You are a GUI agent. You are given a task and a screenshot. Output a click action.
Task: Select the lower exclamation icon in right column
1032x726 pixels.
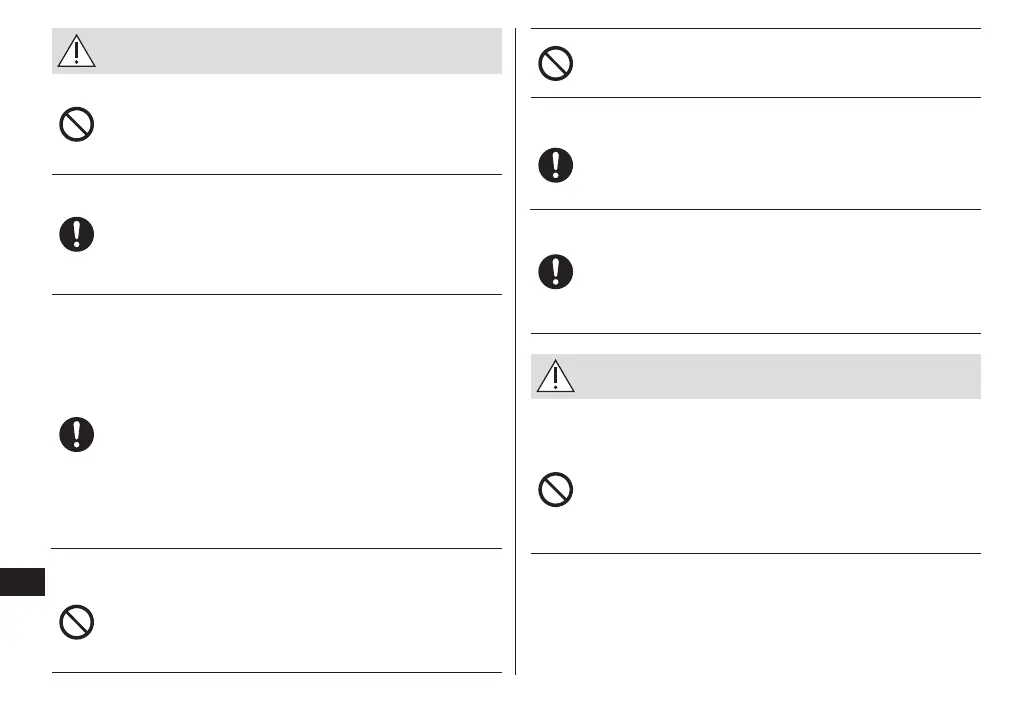tap(555, 272)
